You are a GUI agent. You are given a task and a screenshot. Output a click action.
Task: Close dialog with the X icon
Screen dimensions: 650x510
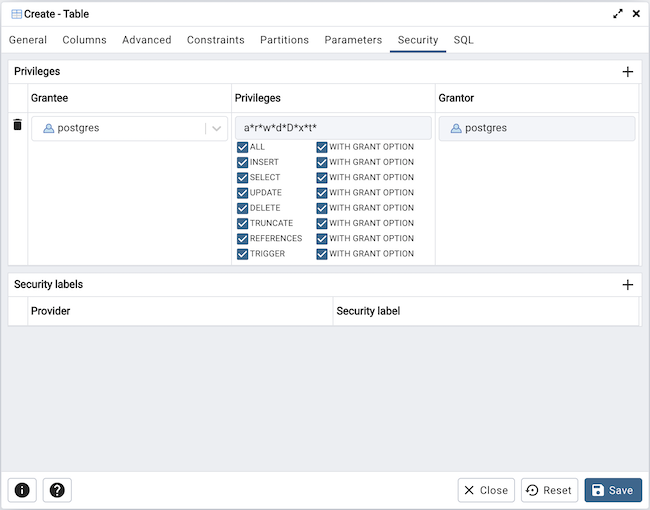click(x=636, y=14)
